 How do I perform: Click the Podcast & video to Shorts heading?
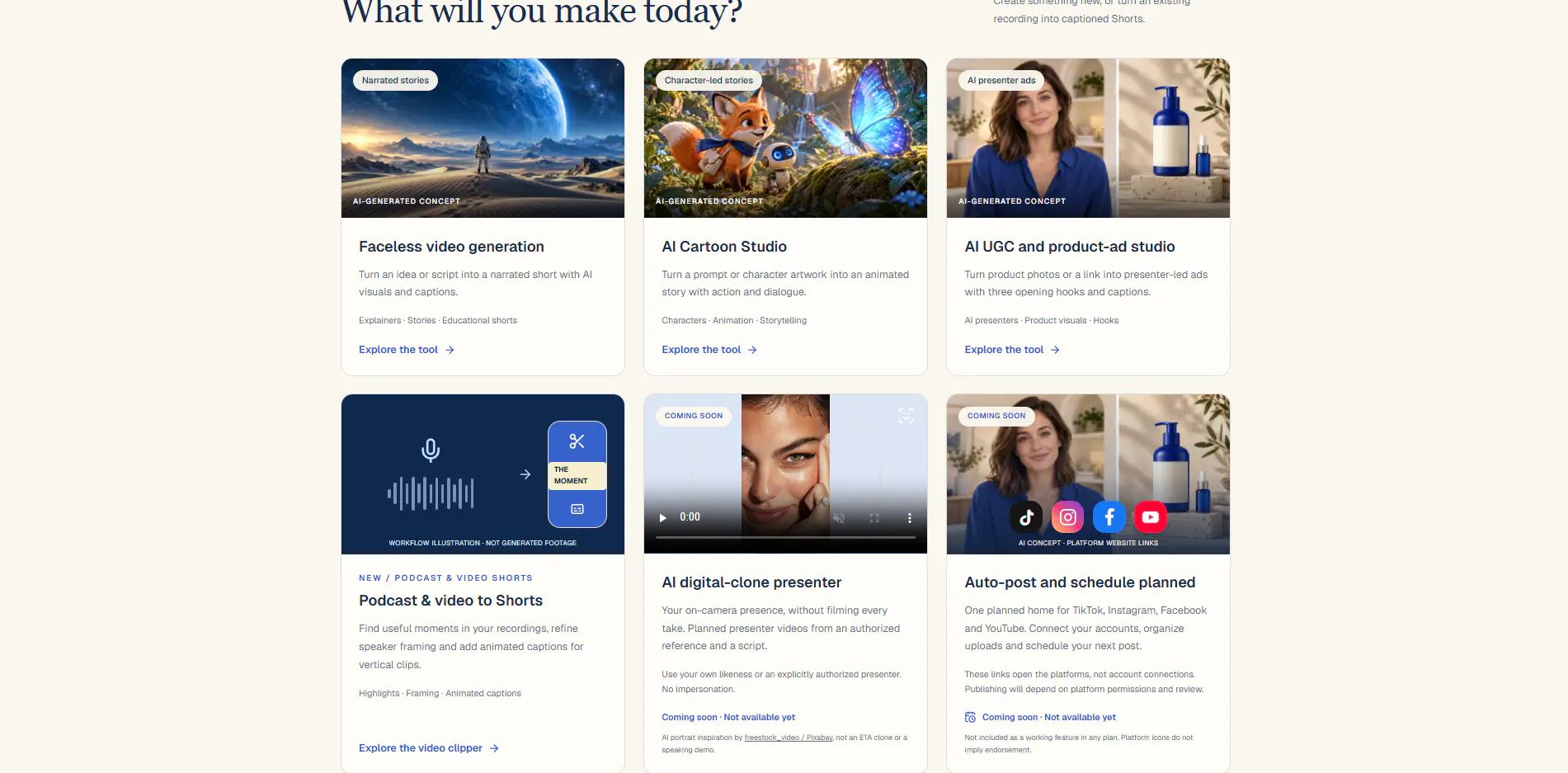tap(450, 601)
